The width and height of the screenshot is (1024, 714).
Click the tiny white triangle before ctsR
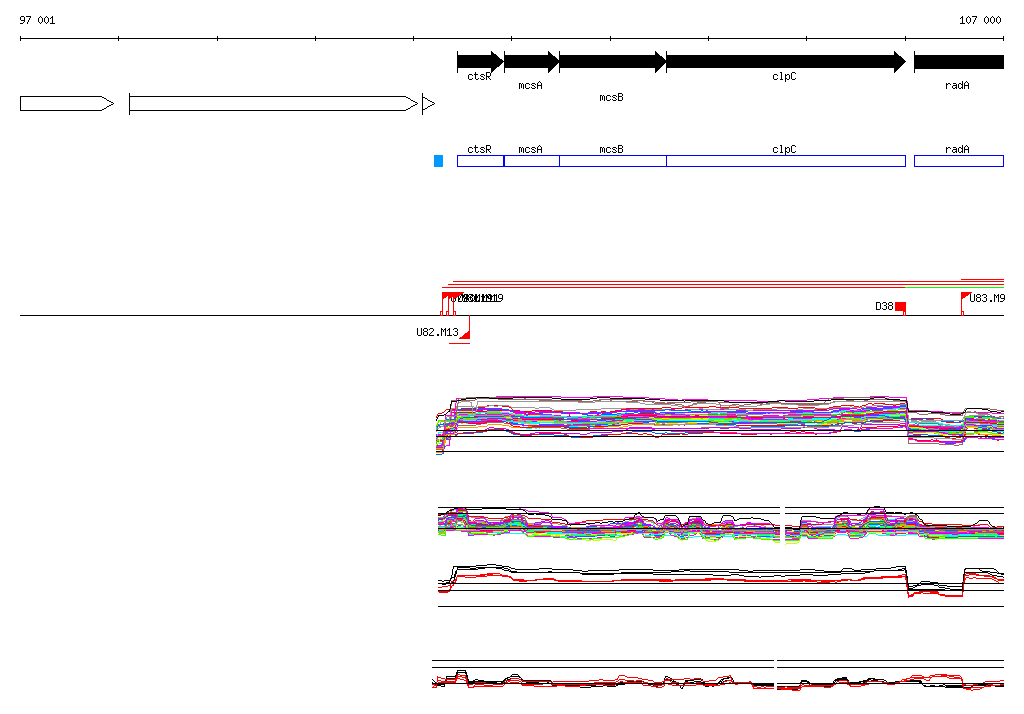point(428,103)
